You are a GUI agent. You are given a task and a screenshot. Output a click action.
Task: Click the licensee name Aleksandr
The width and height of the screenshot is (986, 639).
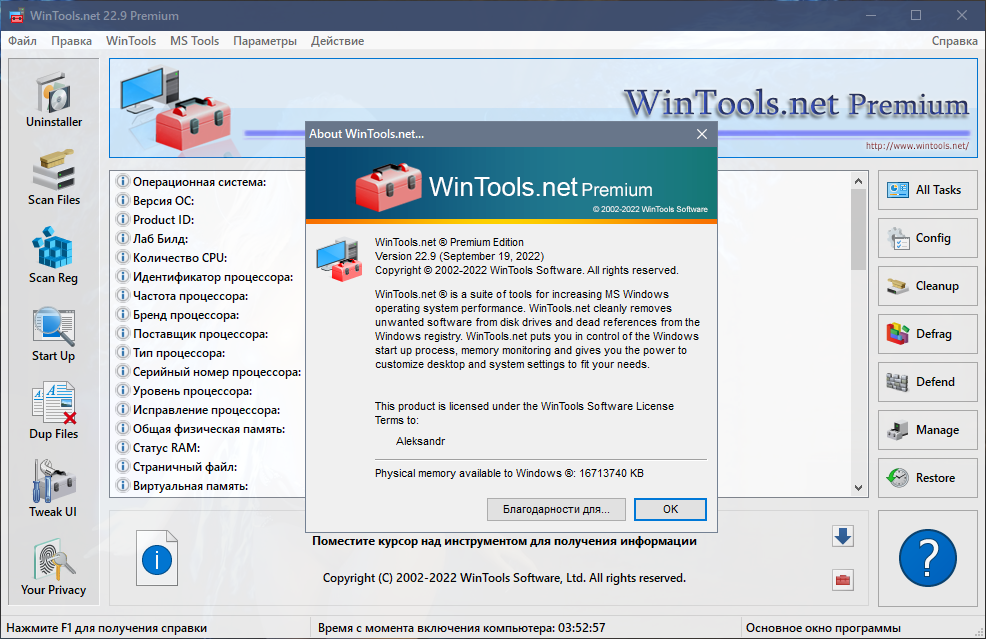[x=420, y=442]
